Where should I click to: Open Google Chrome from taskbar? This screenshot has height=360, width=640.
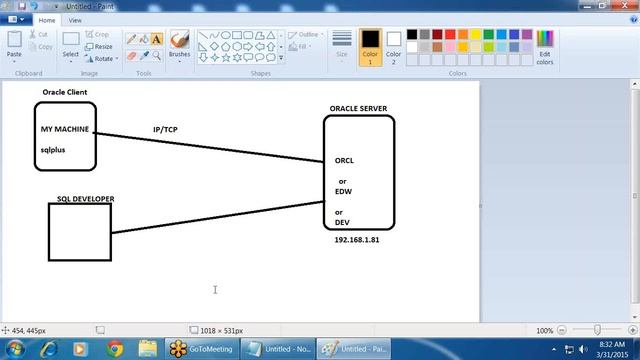(x=115, y=349)
